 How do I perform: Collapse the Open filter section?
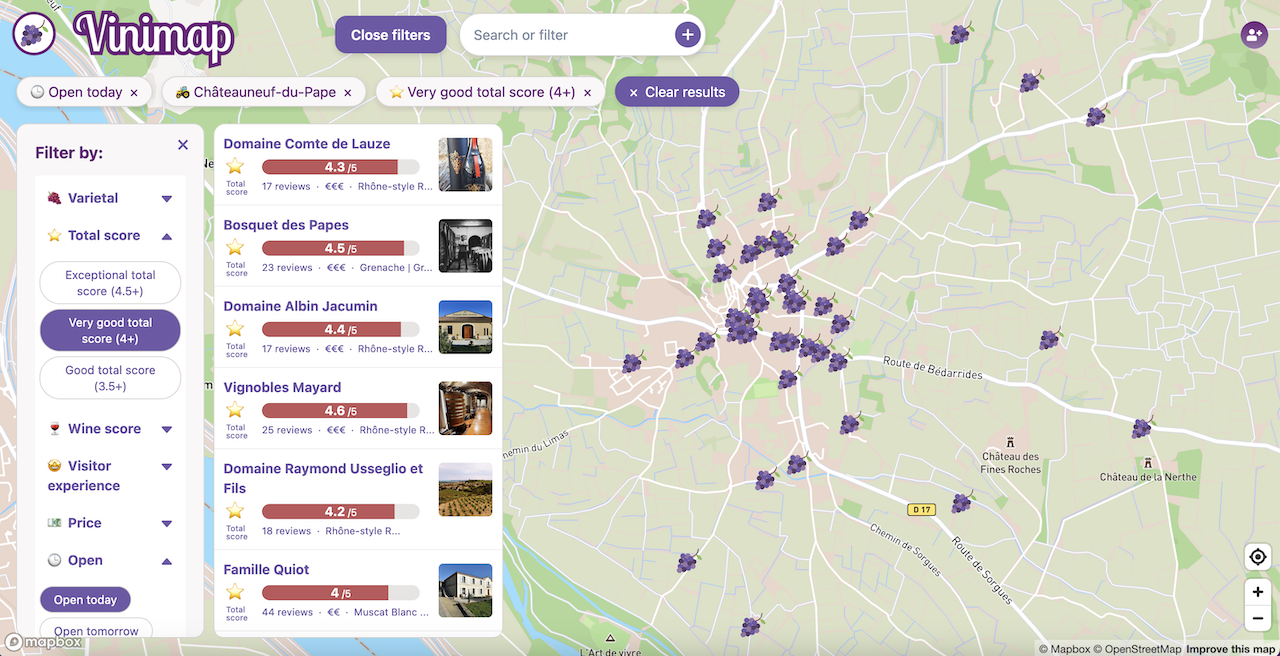coord(110,561)
